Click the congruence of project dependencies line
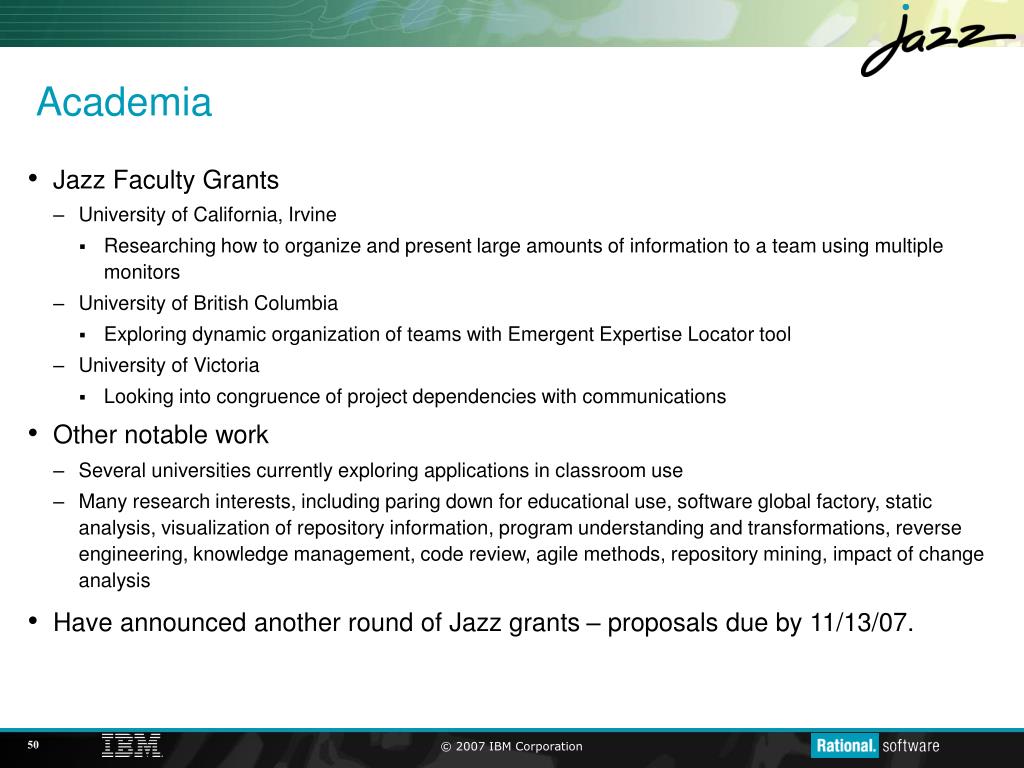This screenshot has width=1024, height=768. pyautogui.click(x=415, y=397)
